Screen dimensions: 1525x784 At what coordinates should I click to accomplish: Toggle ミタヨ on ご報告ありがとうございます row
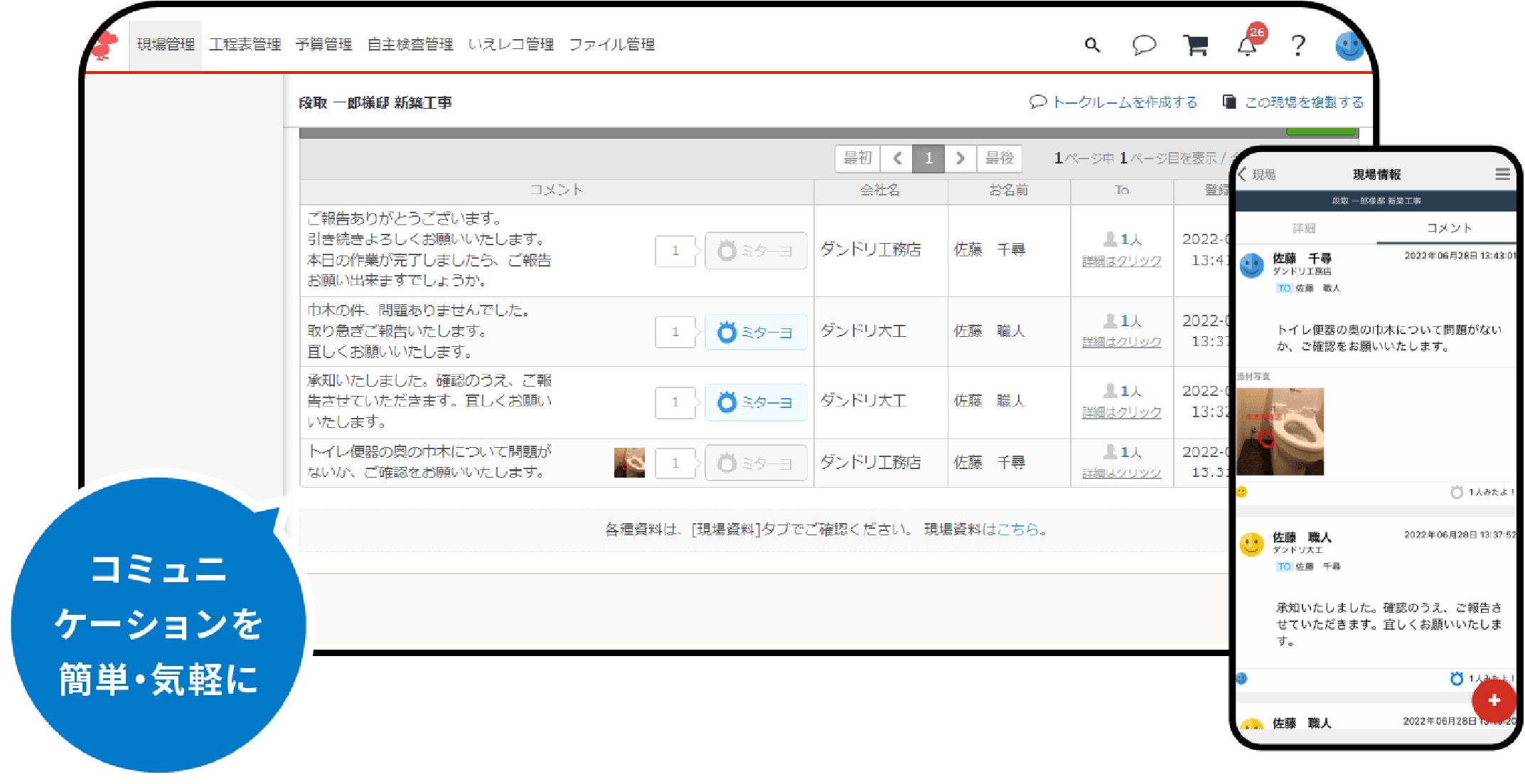tap(755, 250)
